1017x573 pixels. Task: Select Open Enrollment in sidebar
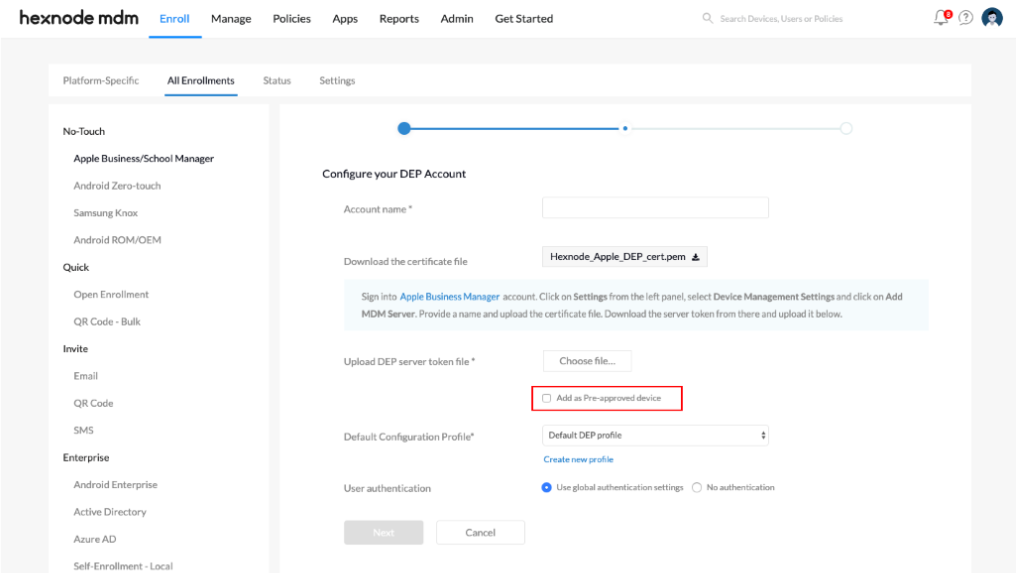coord(111,295)
